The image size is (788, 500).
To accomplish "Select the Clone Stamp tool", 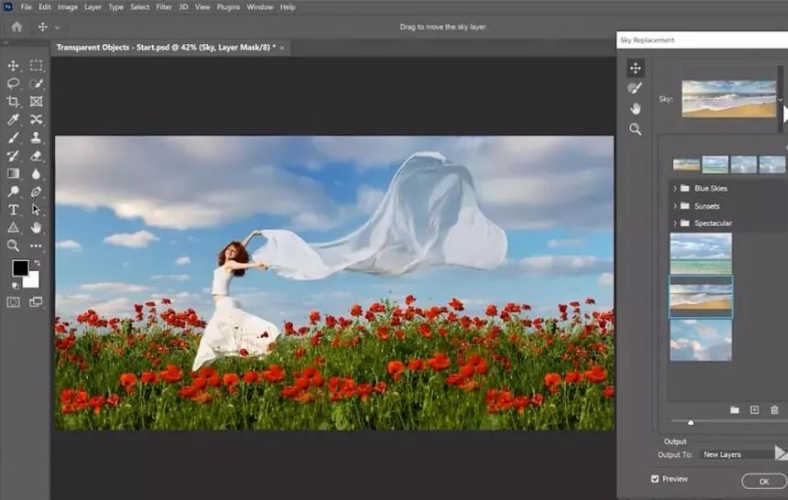I will [36, 138].
